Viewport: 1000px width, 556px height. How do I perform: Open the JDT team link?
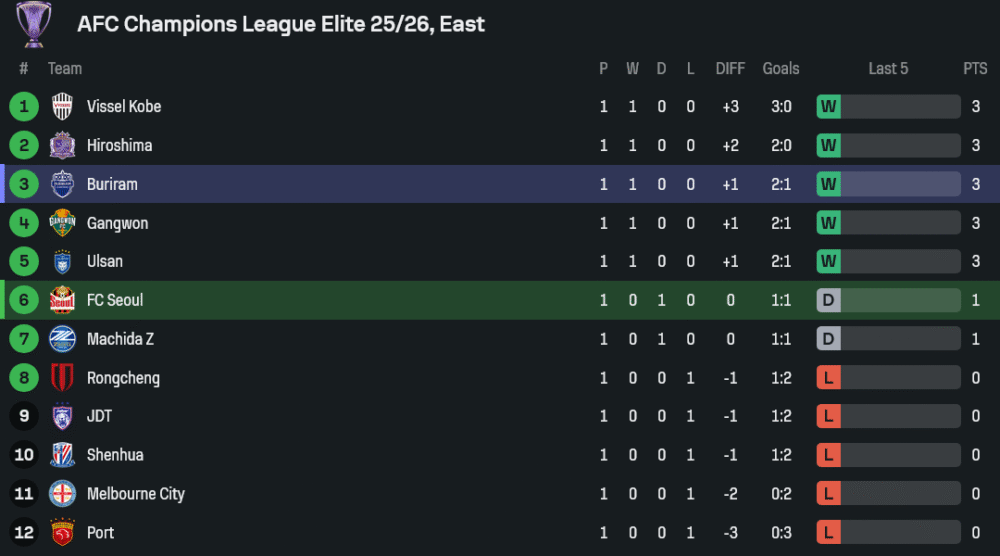click(x=99, y=416)
